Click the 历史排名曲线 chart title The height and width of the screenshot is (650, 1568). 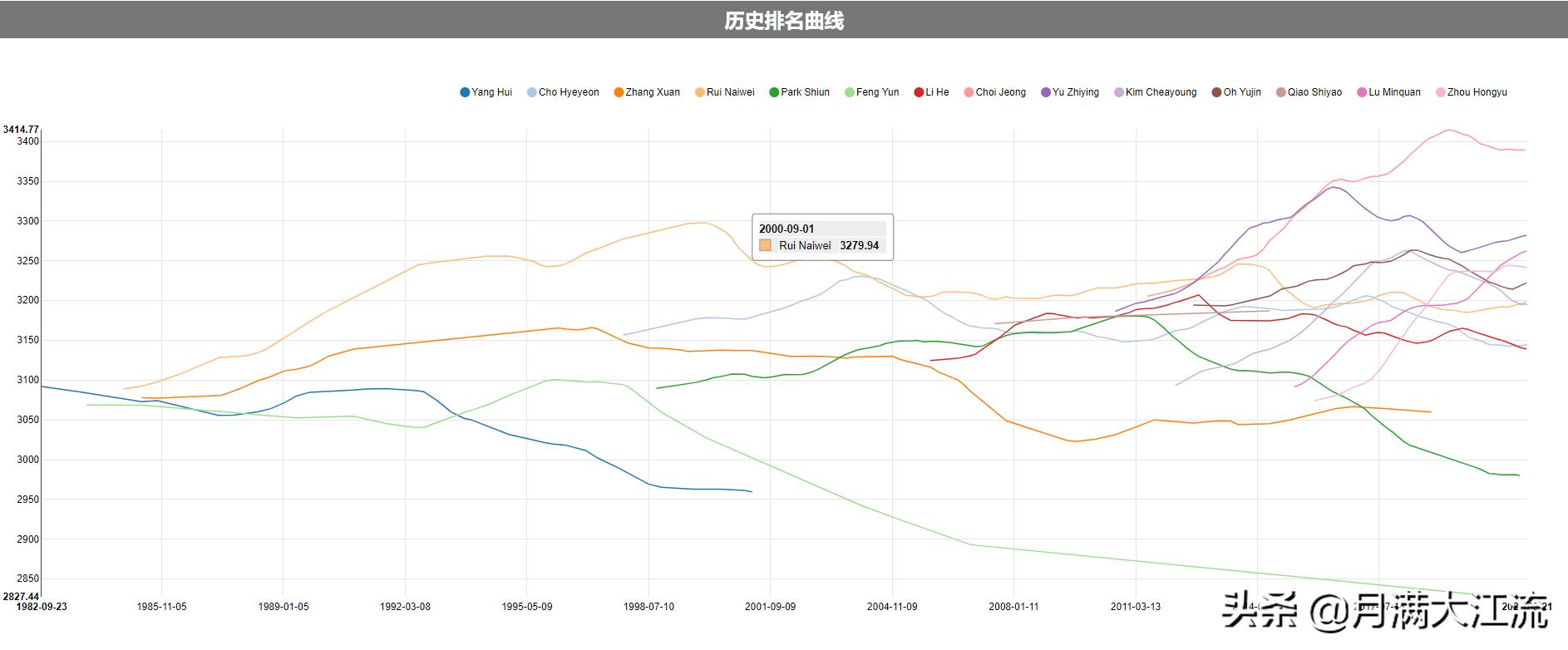click(x=784, y=21)
